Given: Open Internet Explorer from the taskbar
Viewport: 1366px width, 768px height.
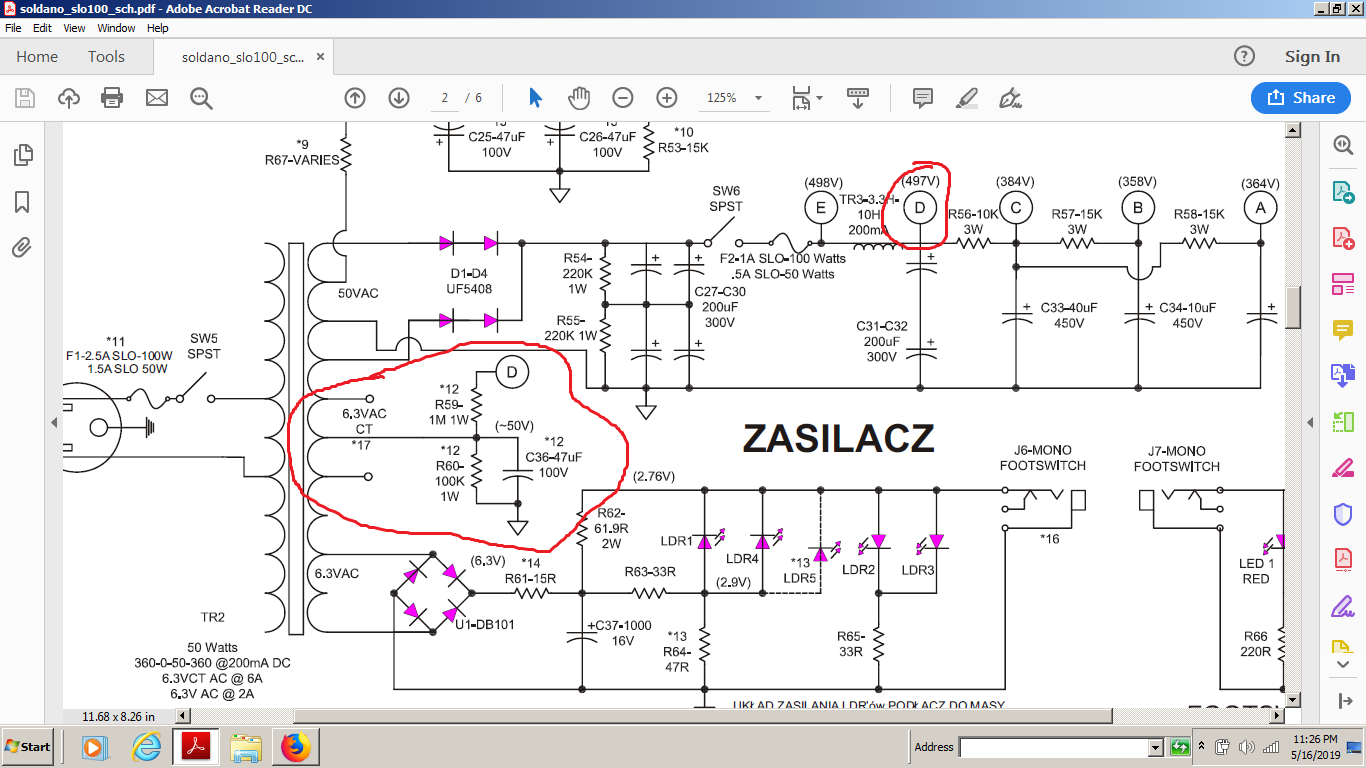Looking at the screenshot, I should 147,747.
